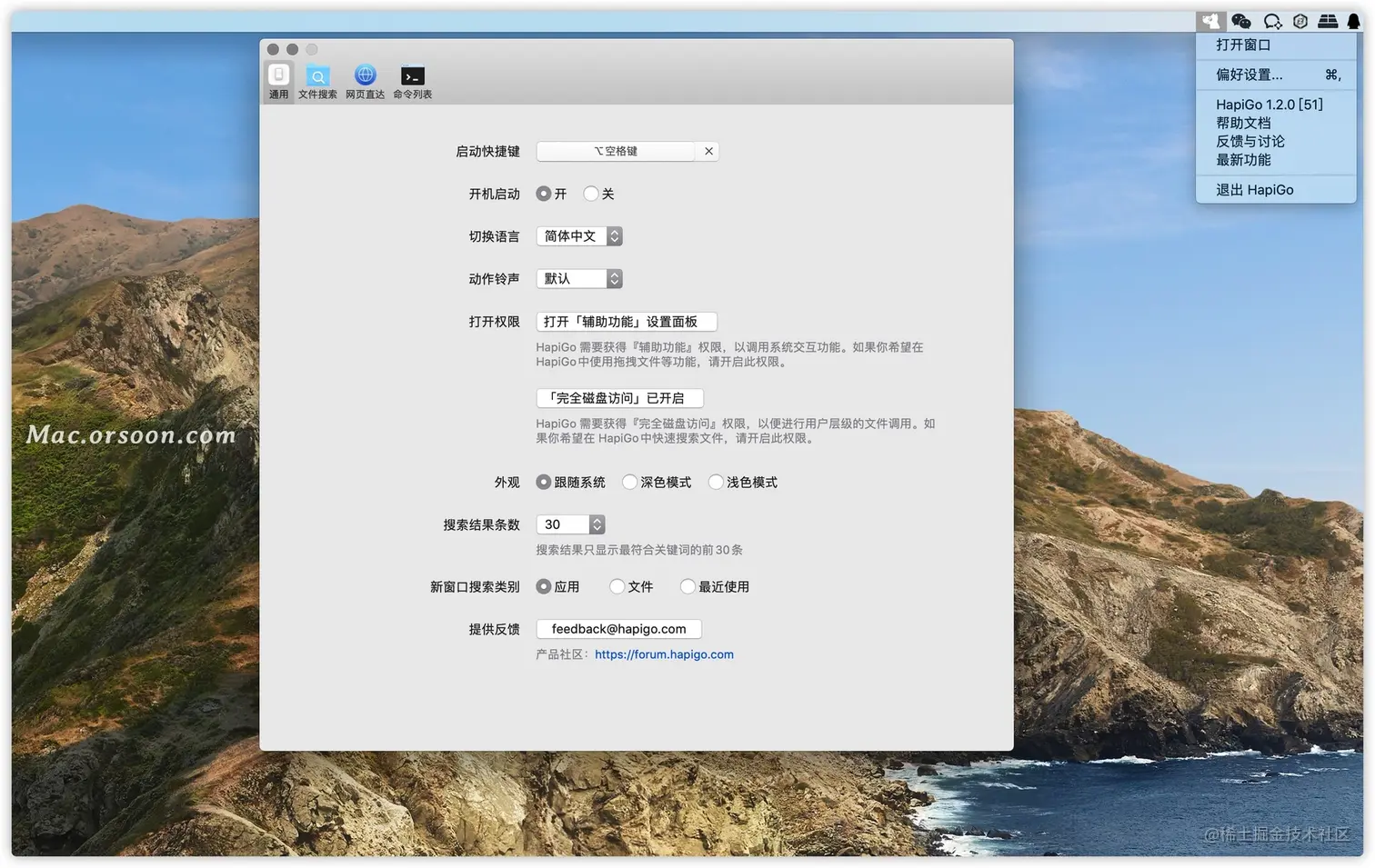
Task: Click the feedback@hapigo.com feedback button
Action: (x=618, y=629)
